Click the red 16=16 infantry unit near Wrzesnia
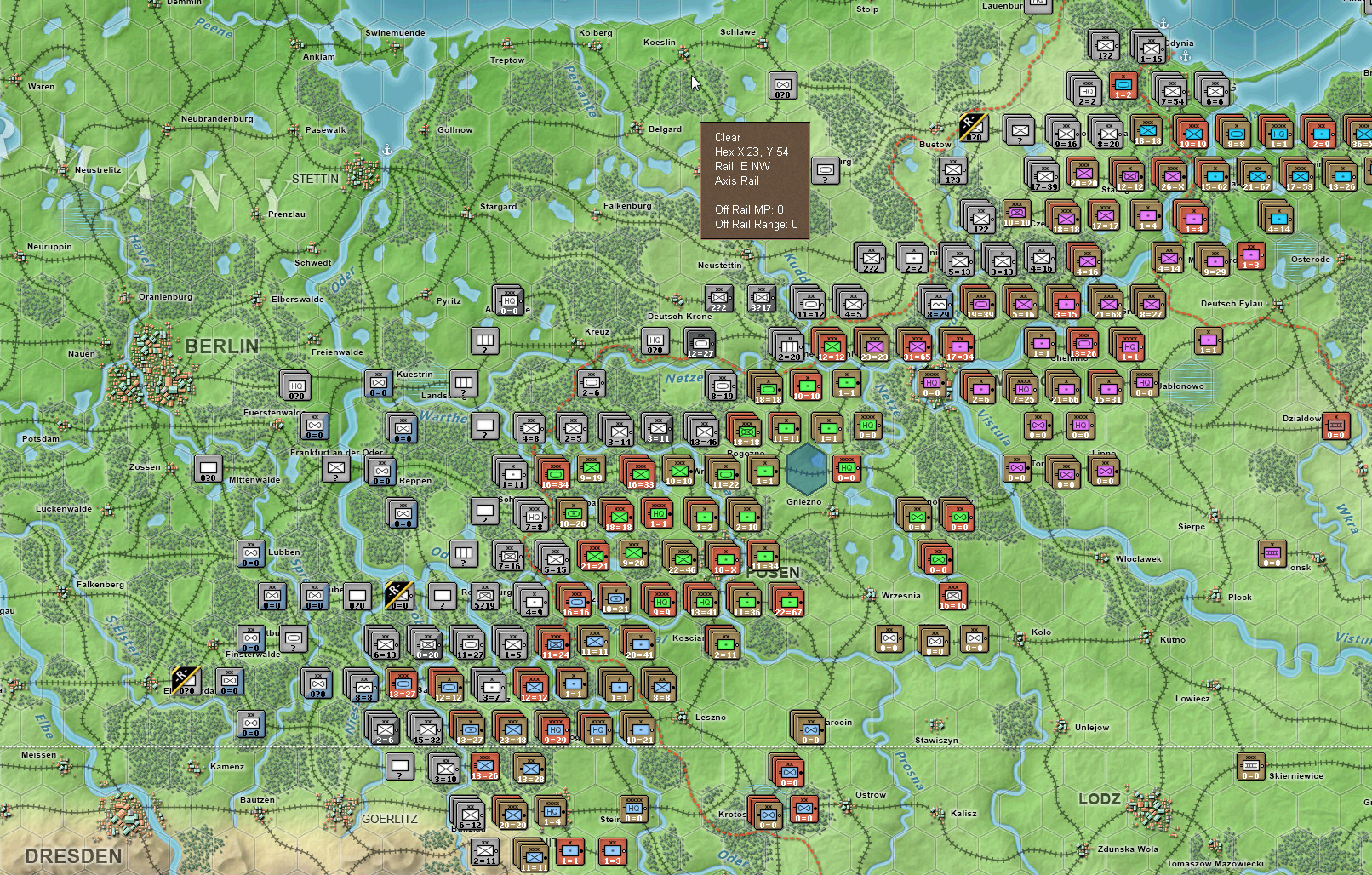 [x=952, y=597]
